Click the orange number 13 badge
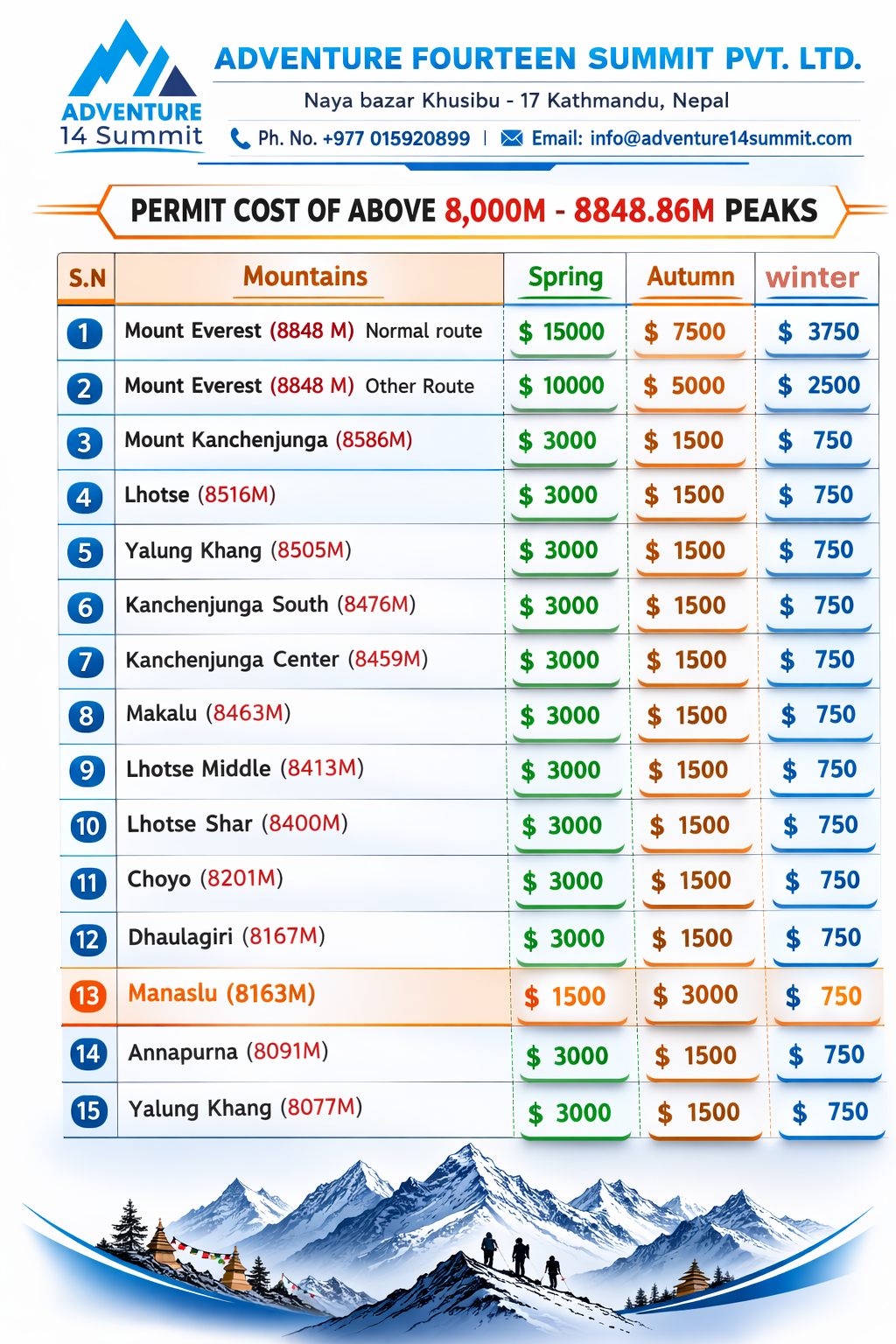 click(87, 996)
